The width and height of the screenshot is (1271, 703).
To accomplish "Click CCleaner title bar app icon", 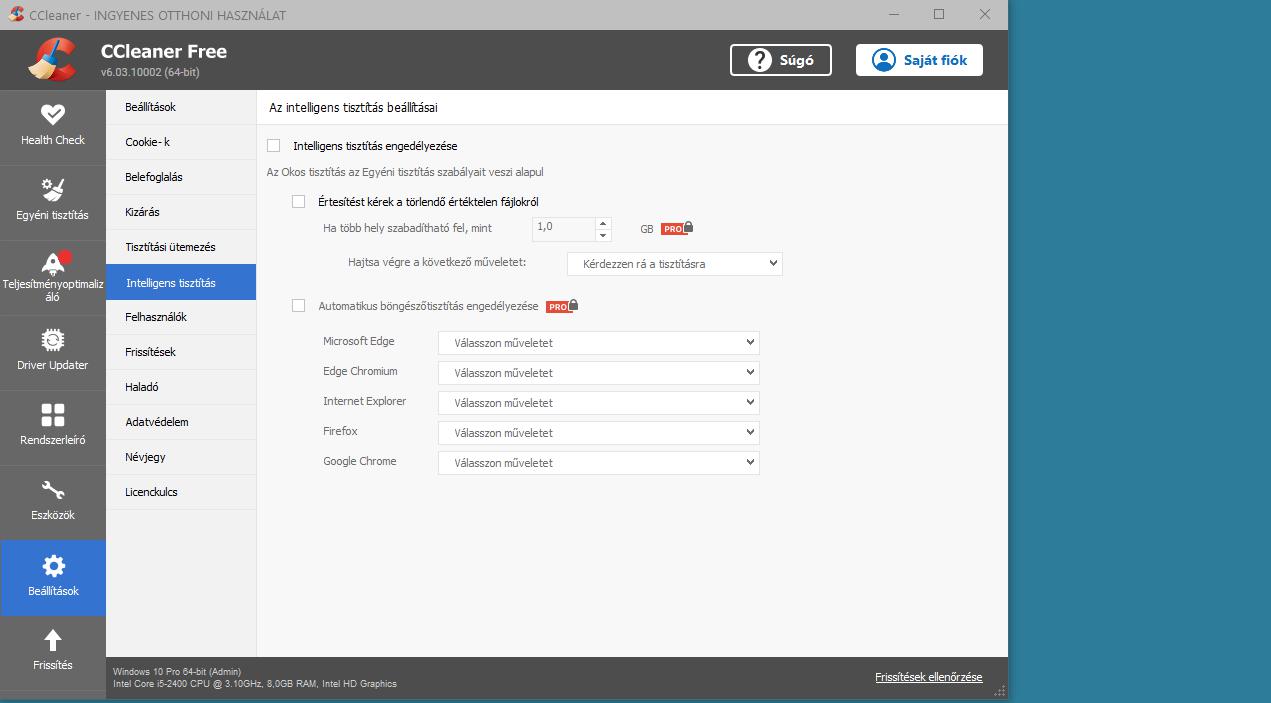I will point(15,14).
